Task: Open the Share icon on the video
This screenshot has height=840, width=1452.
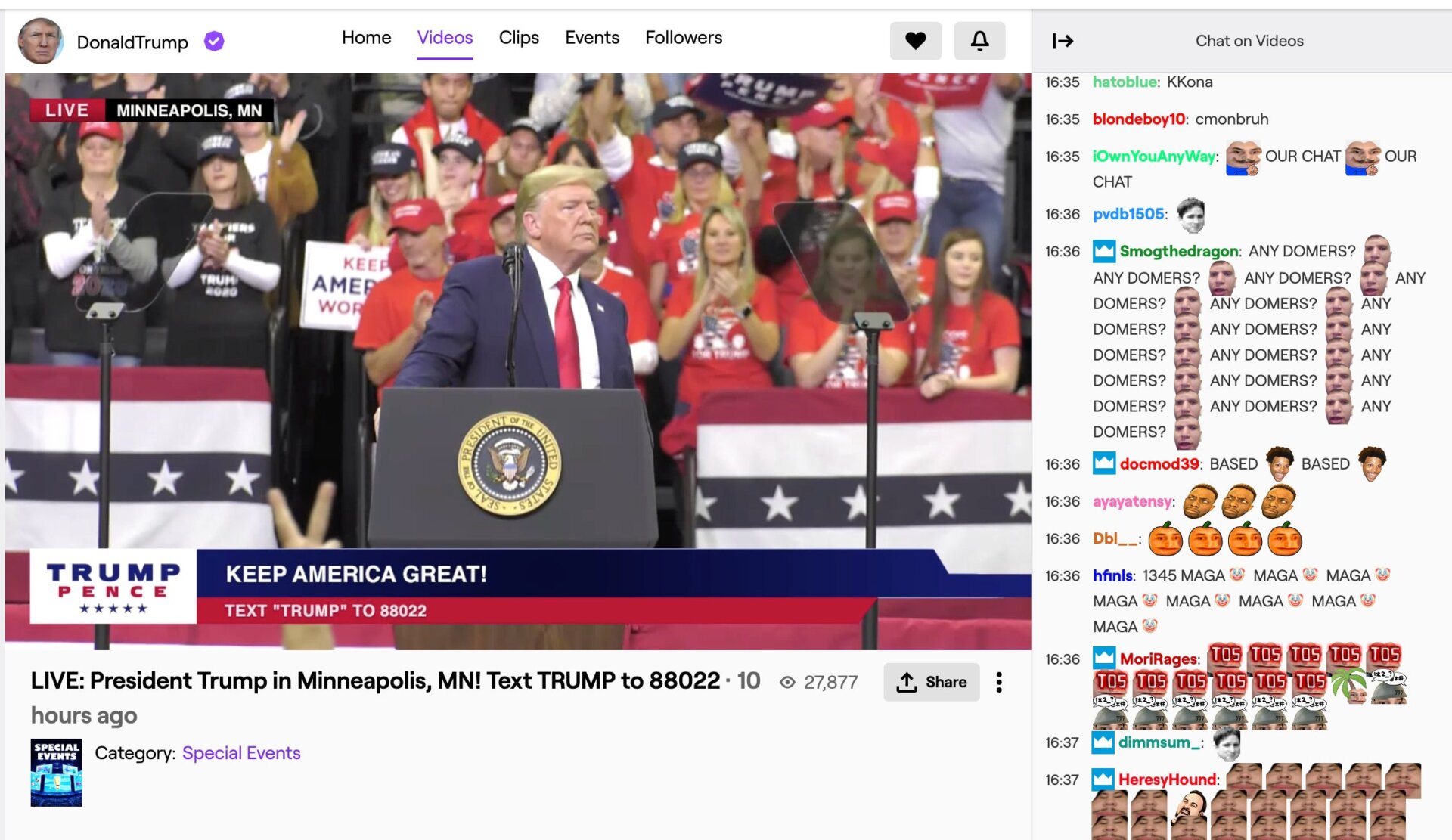Action: [907, 681]
